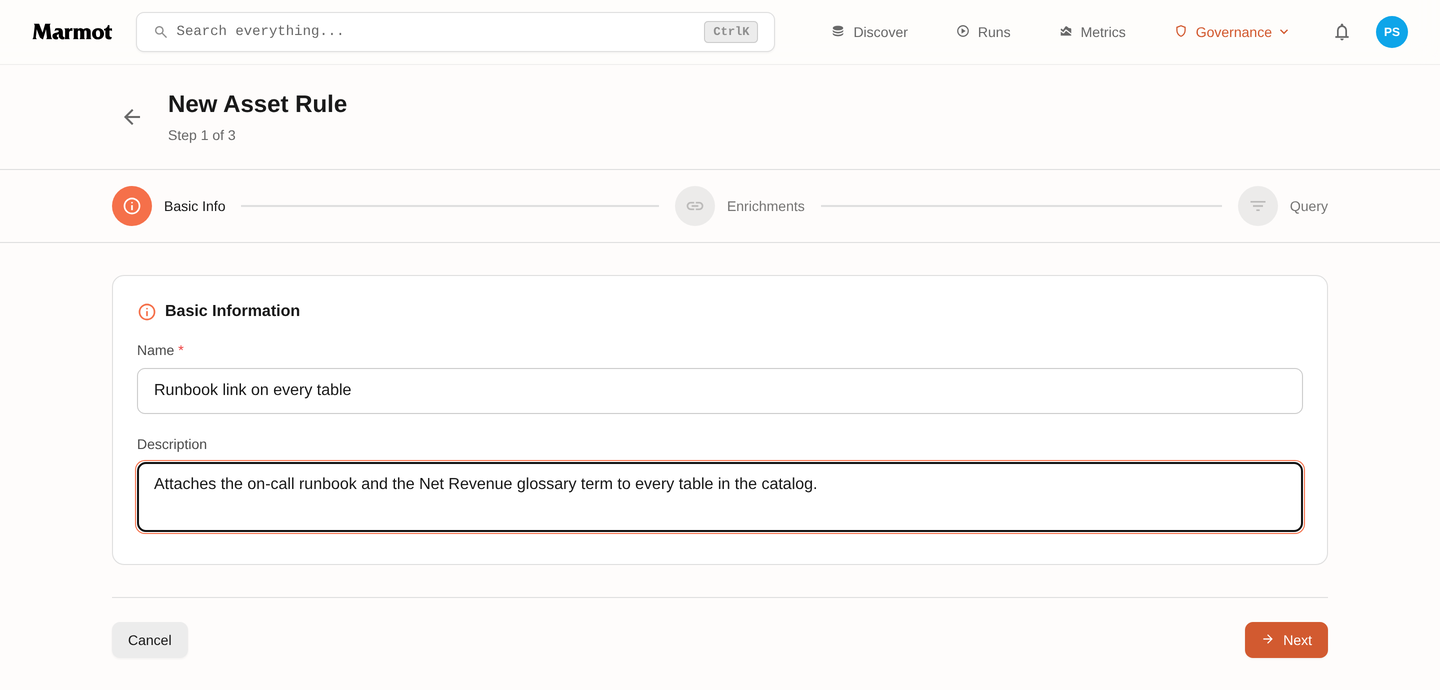The height and width of the screenshot is (690, 1440).
Task: Go back with the arrow icon
Action: 132,117
